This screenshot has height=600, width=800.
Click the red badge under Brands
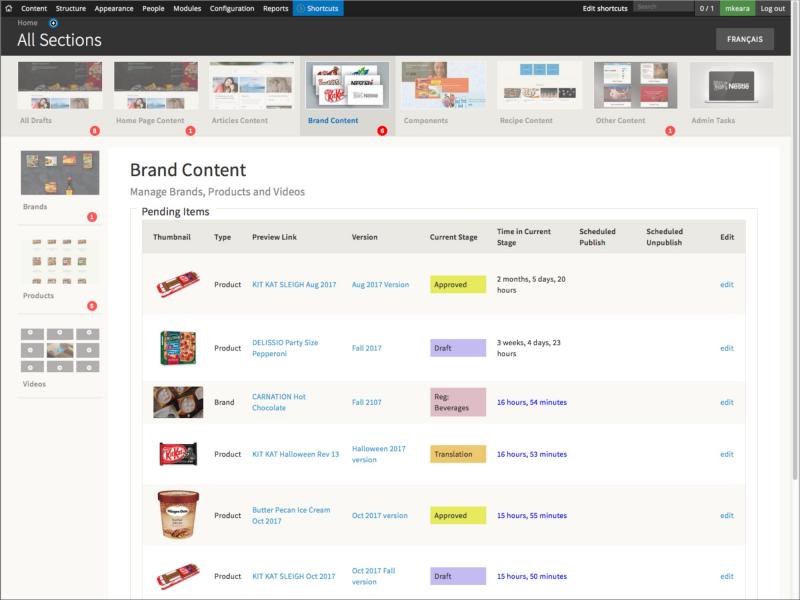(x=92, y=217)
